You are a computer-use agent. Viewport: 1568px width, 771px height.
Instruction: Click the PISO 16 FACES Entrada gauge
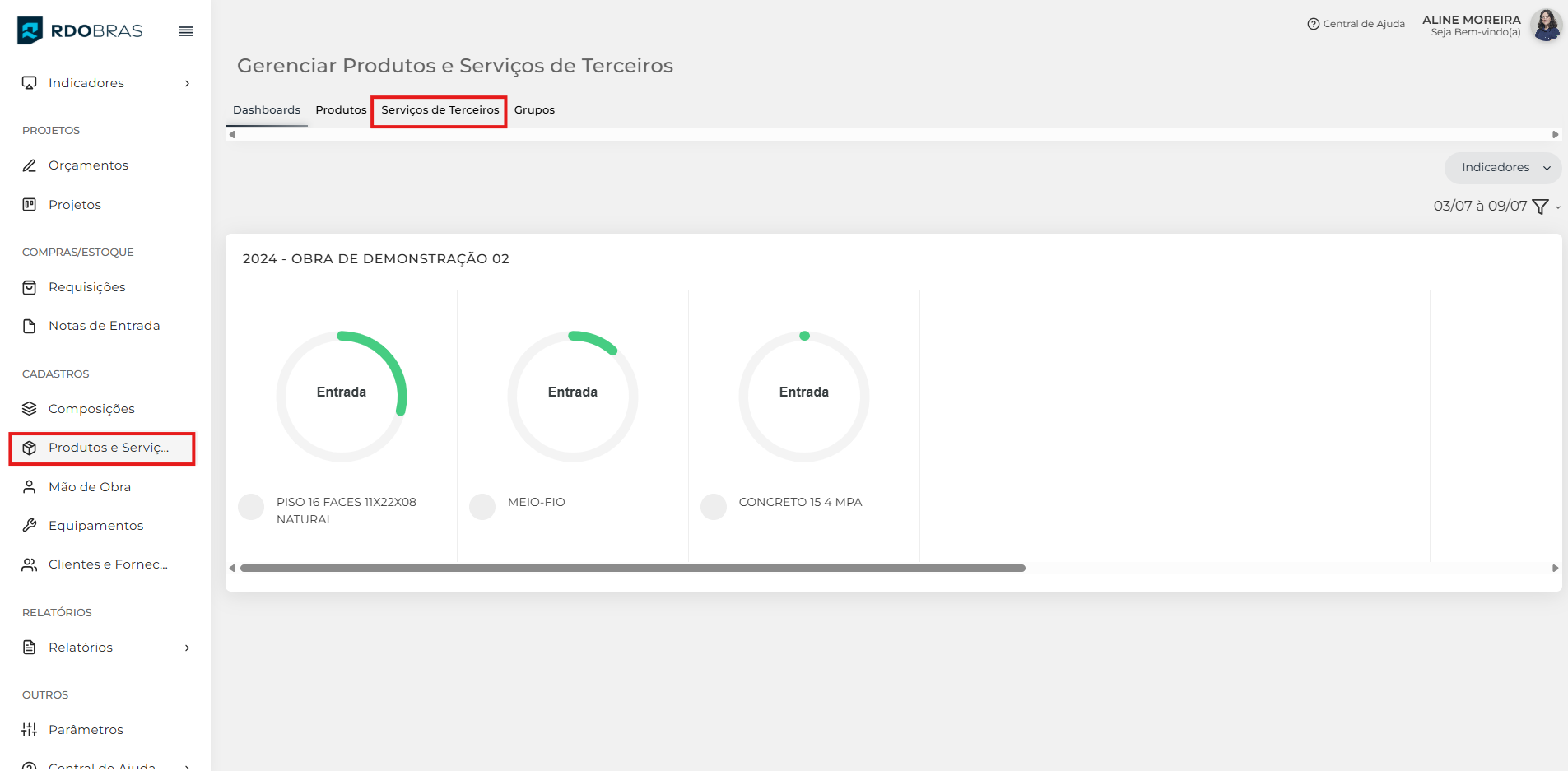point(342,396)
